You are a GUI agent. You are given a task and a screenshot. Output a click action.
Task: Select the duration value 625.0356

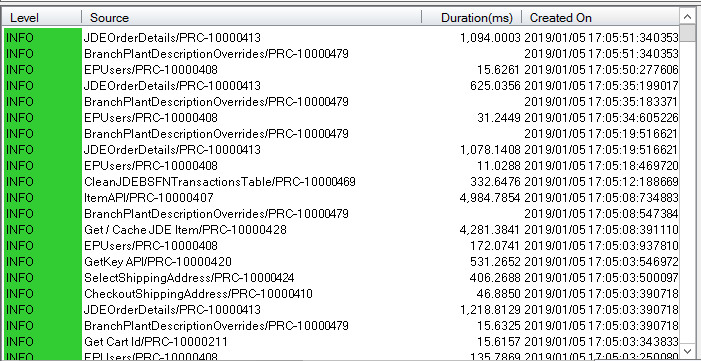[x=495, y=85]
